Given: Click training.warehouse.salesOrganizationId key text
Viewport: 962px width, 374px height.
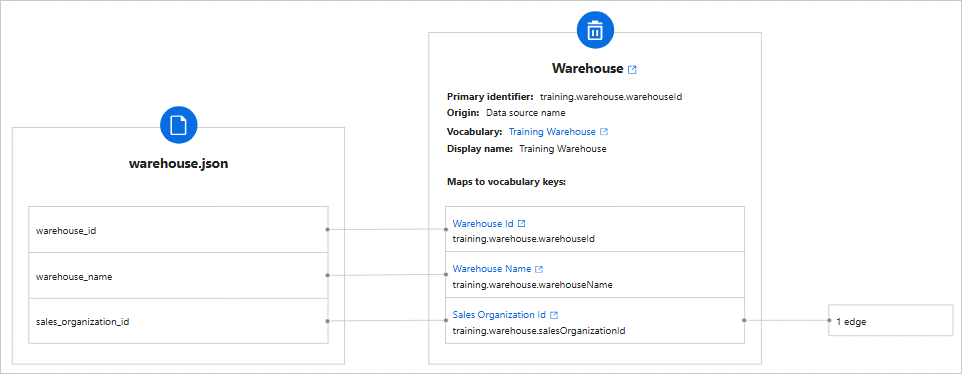Looking at the screenshot, I should 539,330.
